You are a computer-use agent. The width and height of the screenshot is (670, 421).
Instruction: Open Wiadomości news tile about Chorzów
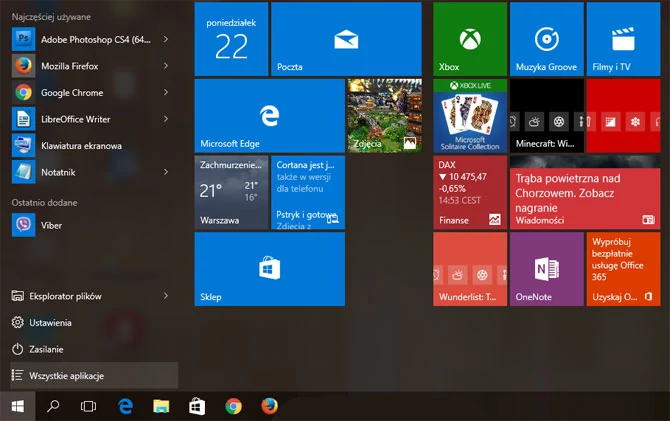585,192
